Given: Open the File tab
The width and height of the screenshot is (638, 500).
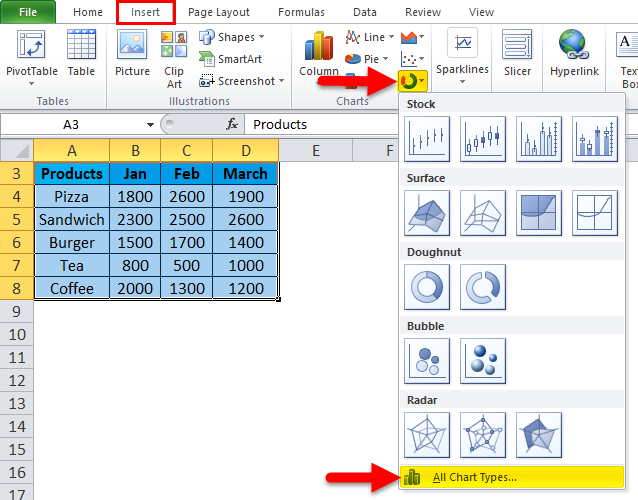Looking at the screenshot, I should [28, 12].
